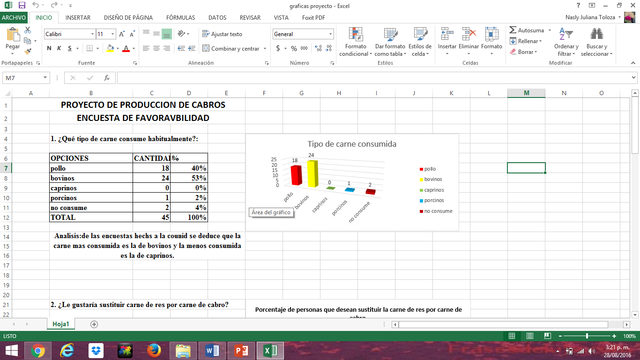Open the REVISAR tab

click(x=250, y=18)
